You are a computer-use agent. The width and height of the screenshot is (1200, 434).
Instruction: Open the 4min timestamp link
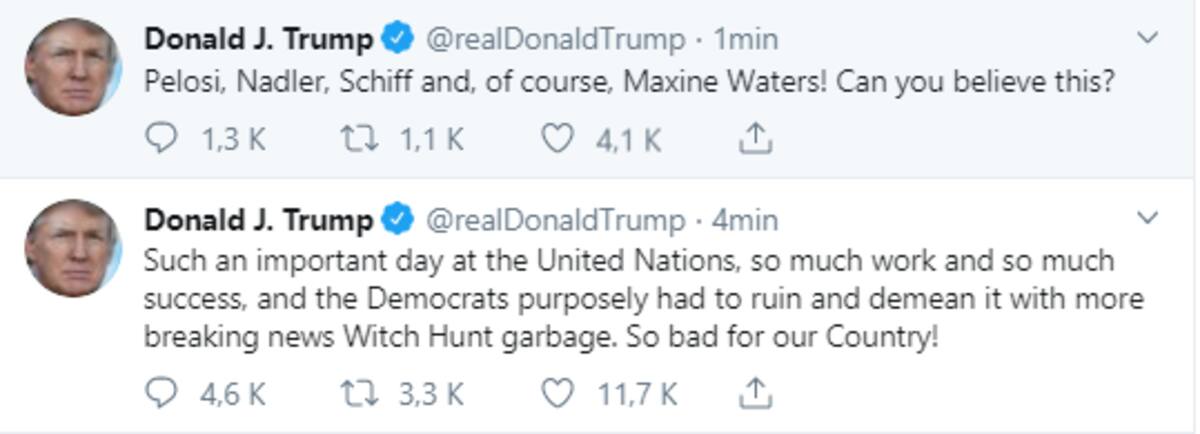click(x=745, y=219)
